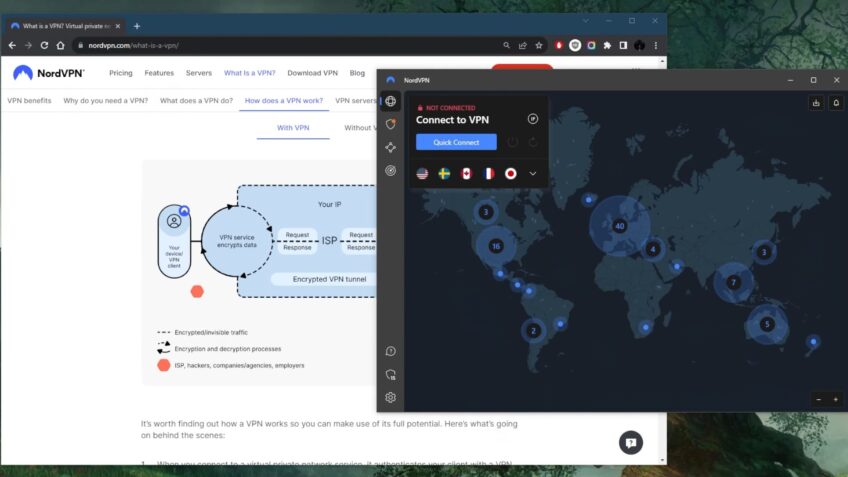Close the What is a VPN browser tab
The height and width of the screenshot is (477, 848).
pos(118,26)
